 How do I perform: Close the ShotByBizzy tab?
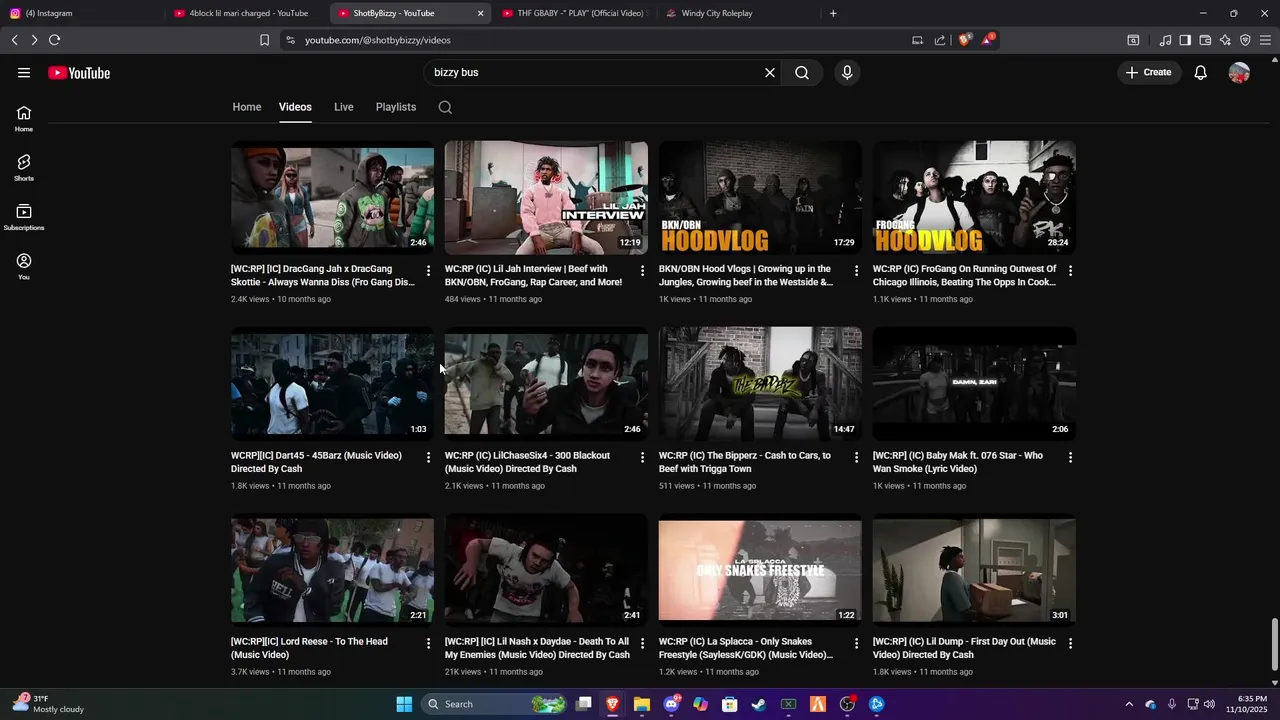(480, 13)
